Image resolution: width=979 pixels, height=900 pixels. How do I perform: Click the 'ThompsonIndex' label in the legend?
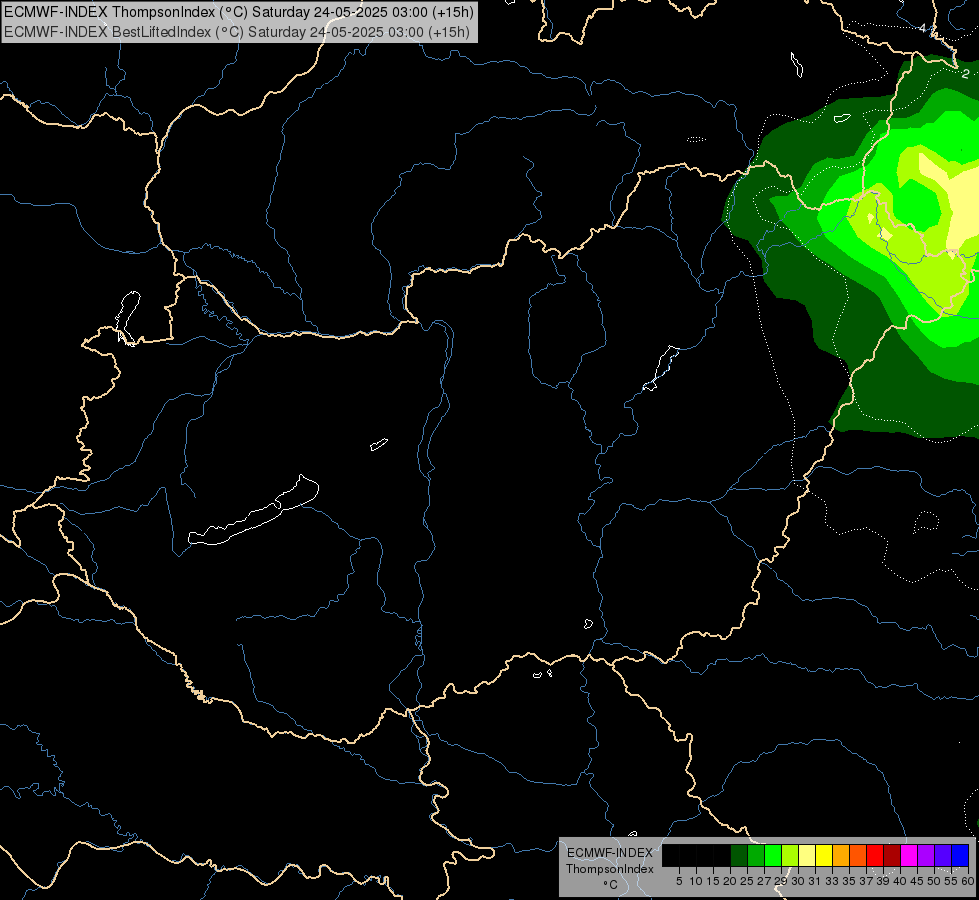(x=610, y=869)
